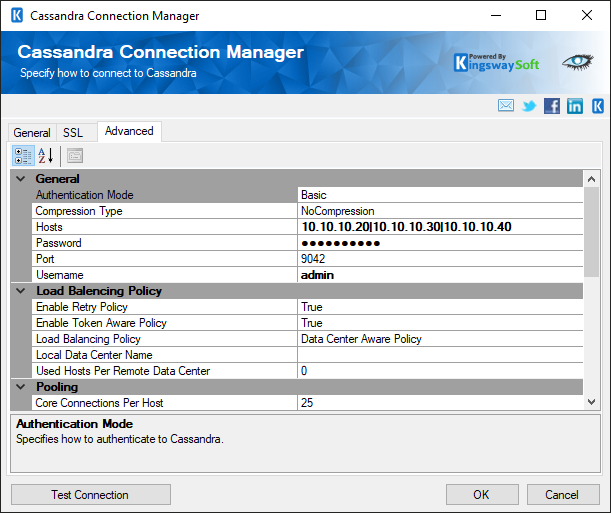Open the Compression Type value NoCompression
The height and width of the screenshot is (513, 611).
(440, 211)
